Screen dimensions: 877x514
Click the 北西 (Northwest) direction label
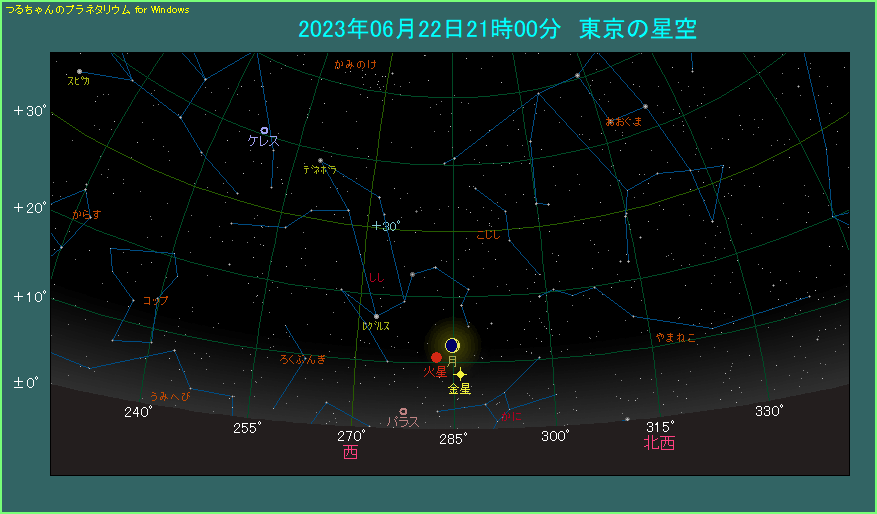[659, 443]
